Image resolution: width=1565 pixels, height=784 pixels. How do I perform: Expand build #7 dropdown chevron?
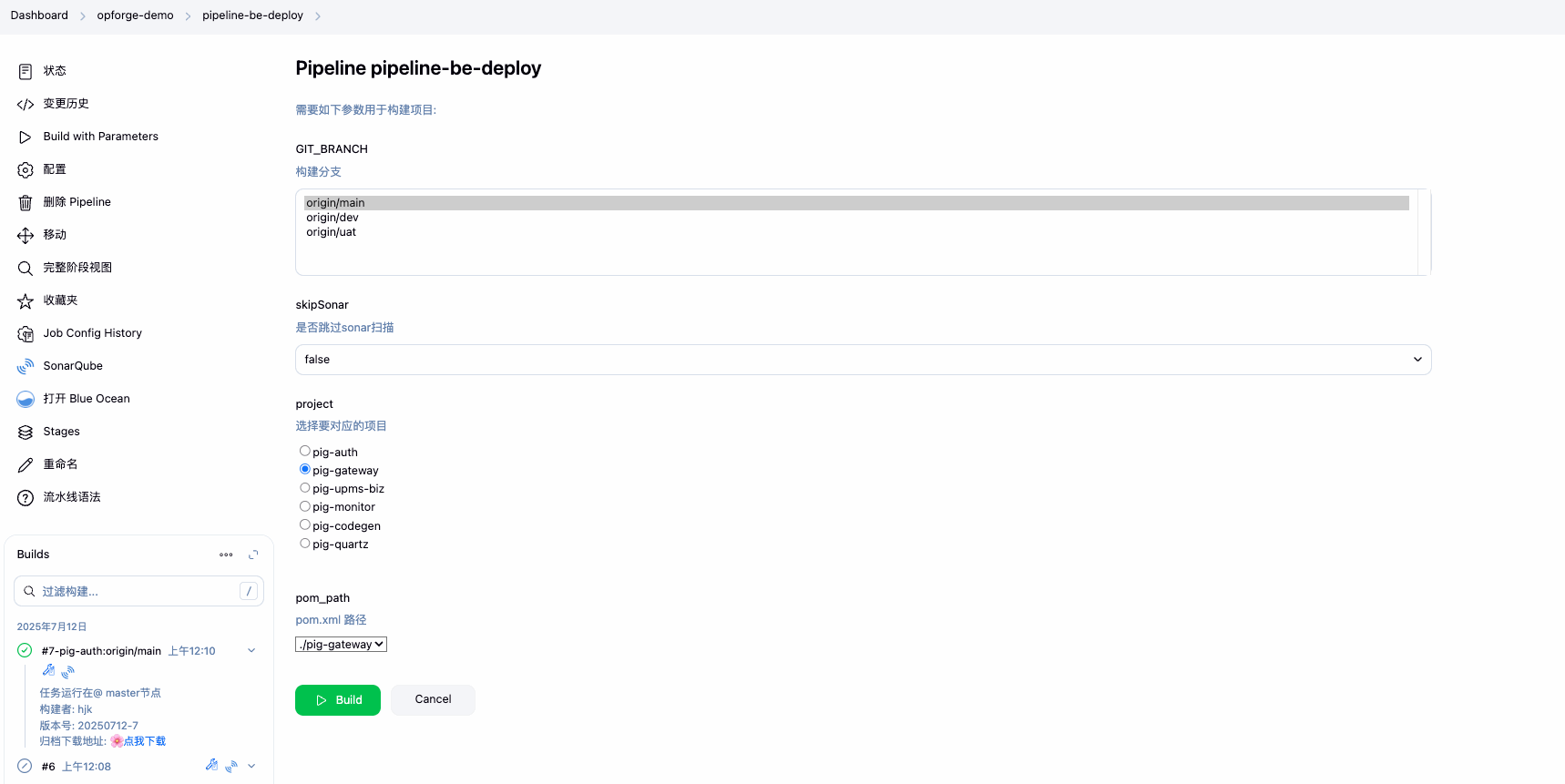pos(251,651)
